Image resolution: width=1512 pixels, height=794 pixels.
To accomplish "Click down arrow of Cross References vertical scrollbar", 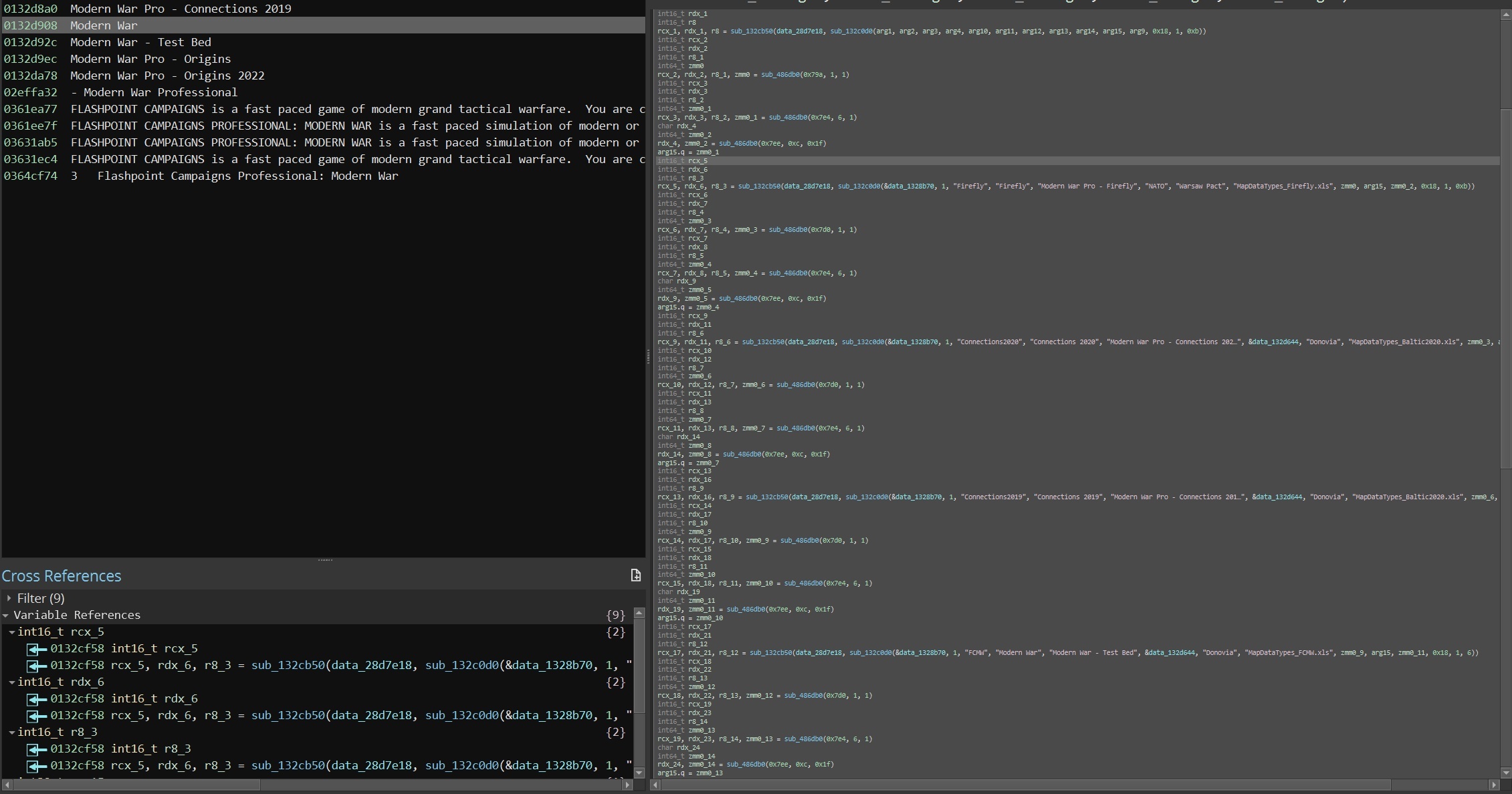I will (639, 773).
